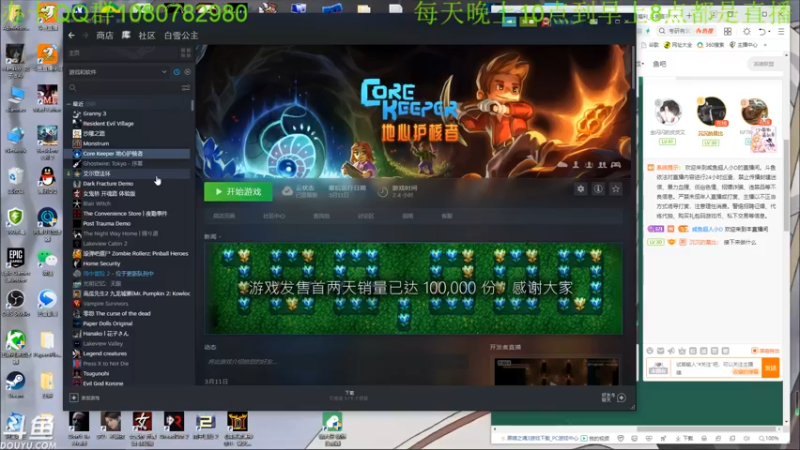This screenshot has width=800, height=450.
Task: Open the friends and chat icon
Action: tap(621, 397)
